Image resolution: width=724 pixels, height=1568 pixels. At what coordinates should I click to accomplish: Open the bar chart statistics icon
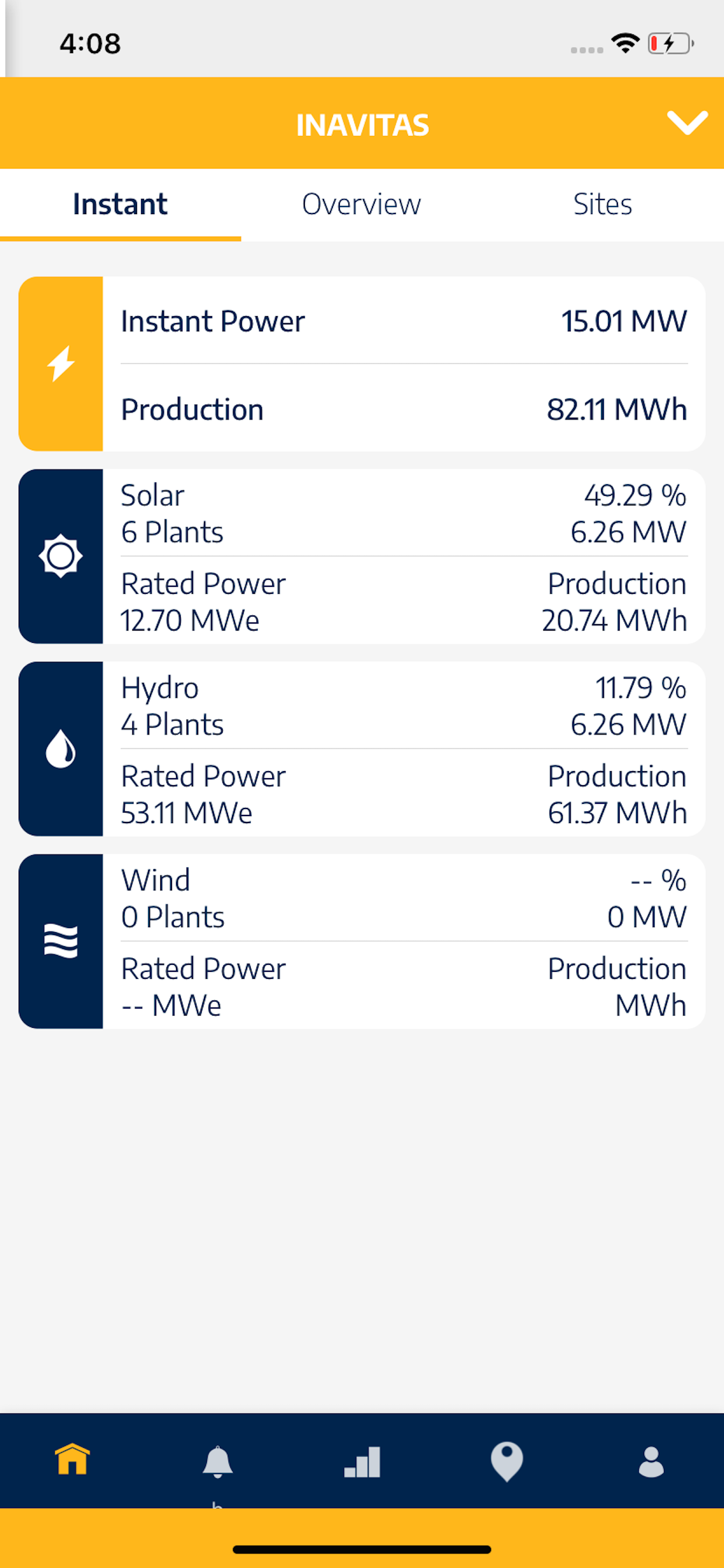(362, 1461)
